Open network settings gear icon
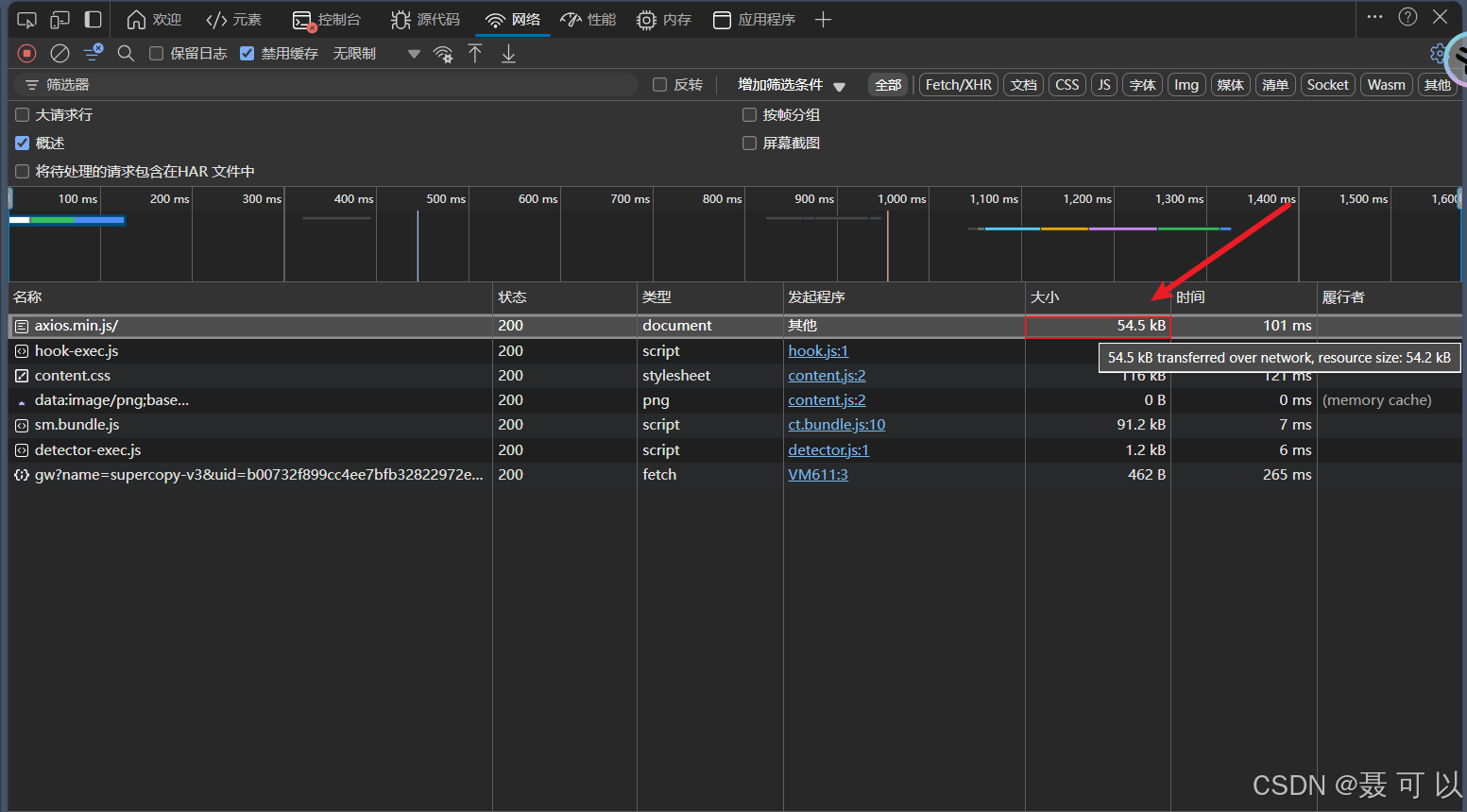1467x812 pixels. [x=1438, y=53]
